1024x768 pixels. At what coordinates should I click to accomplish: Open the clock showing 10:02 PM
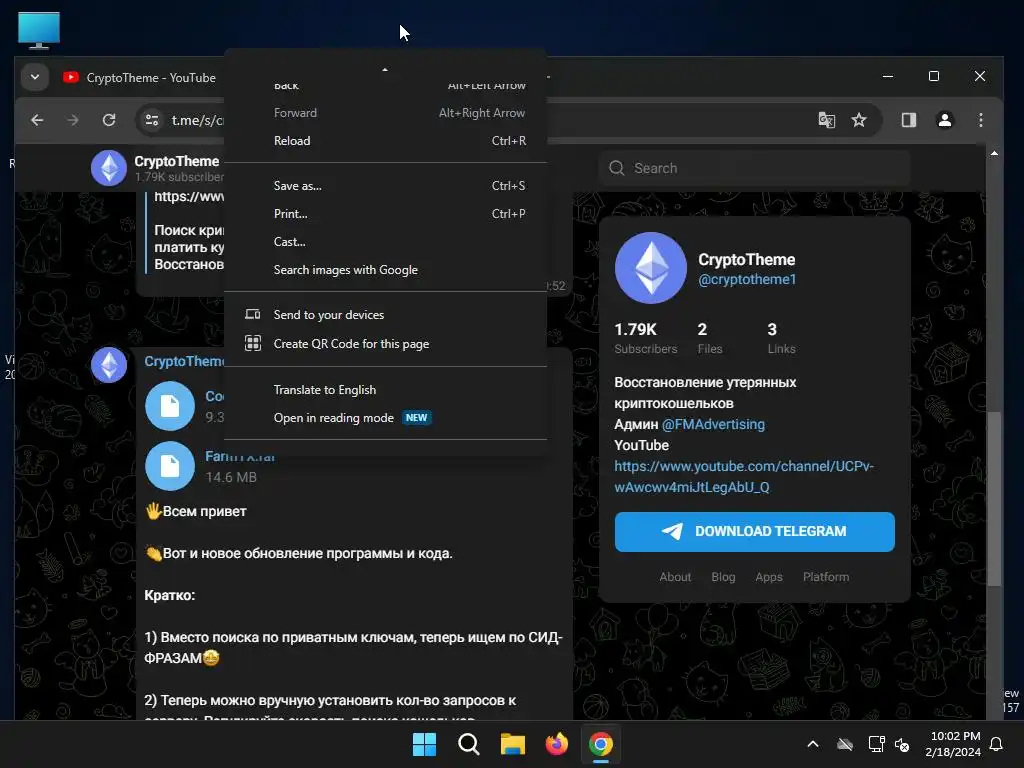pyautogui.click(x=953, y=744)
